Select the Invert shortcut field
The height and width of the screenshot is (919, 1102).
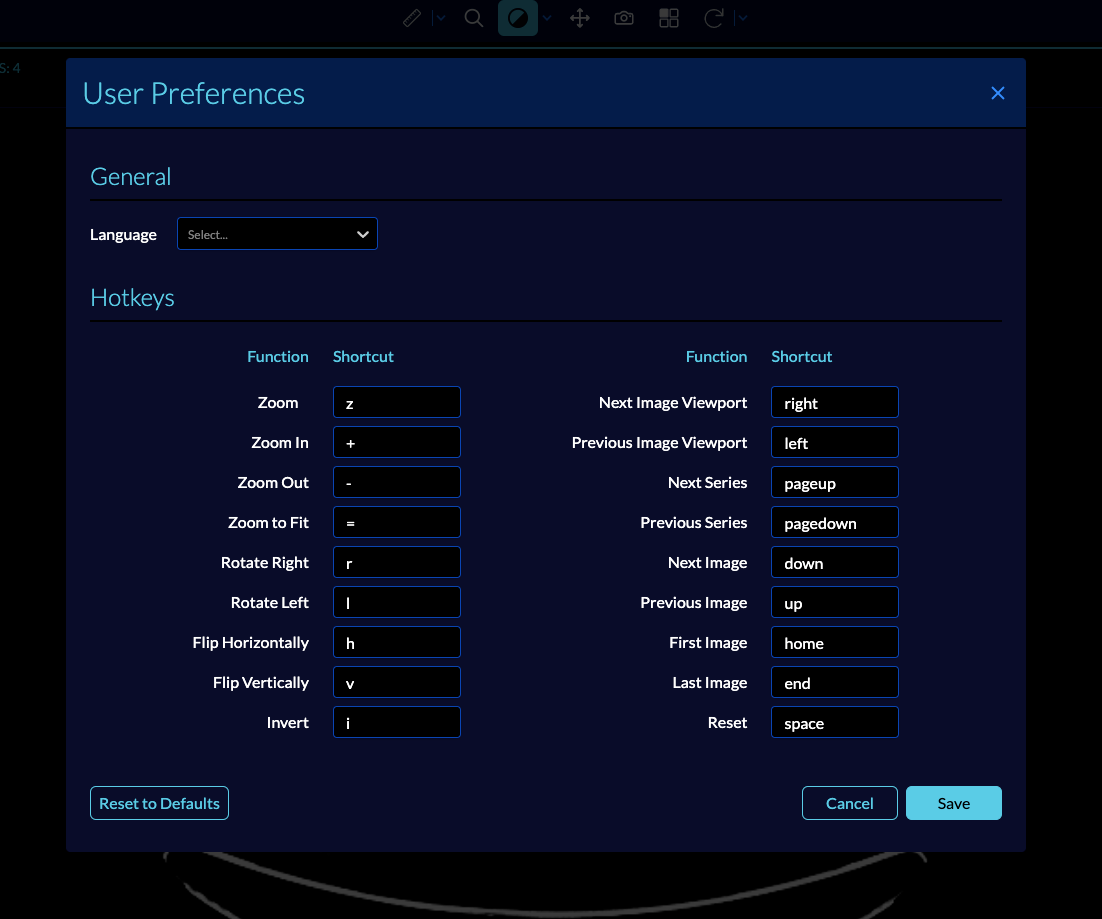tap(396, 722)
